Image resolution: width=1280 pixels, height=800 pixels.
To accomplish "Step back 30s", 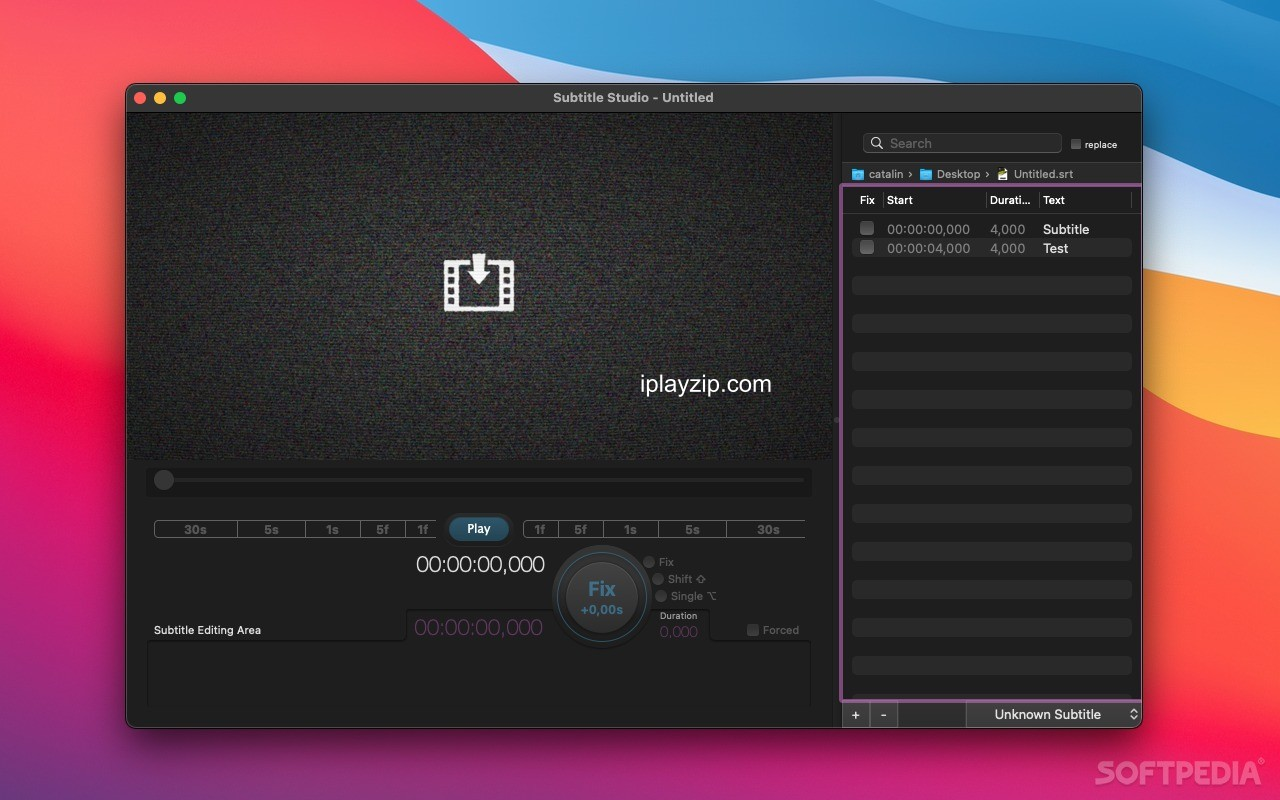I will (196, 530).
